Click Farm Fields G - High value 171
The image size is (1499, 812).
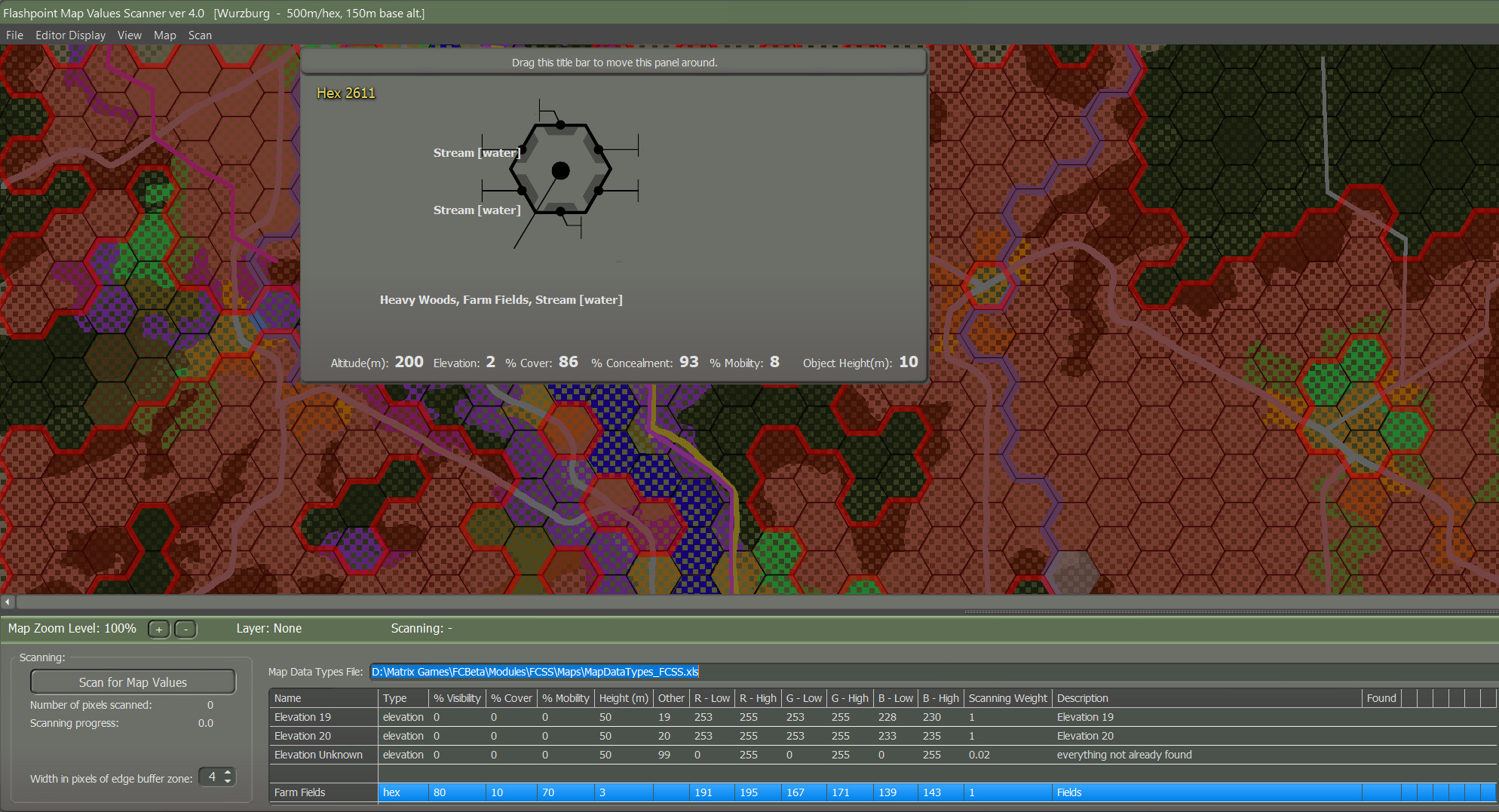point(849,792)
